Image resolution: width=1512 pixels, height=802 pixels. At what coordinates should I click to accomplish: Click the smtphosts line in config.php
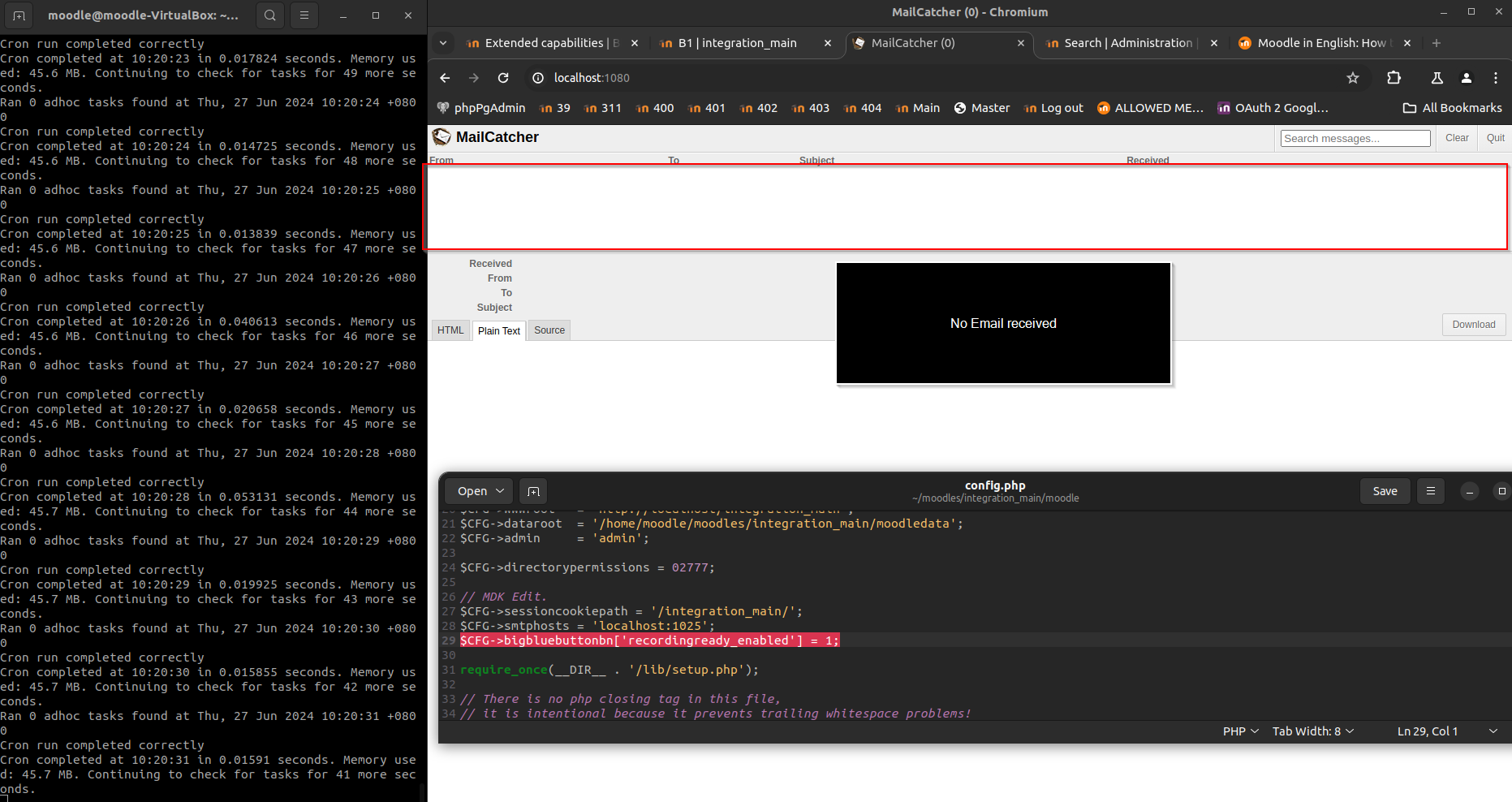588,626
